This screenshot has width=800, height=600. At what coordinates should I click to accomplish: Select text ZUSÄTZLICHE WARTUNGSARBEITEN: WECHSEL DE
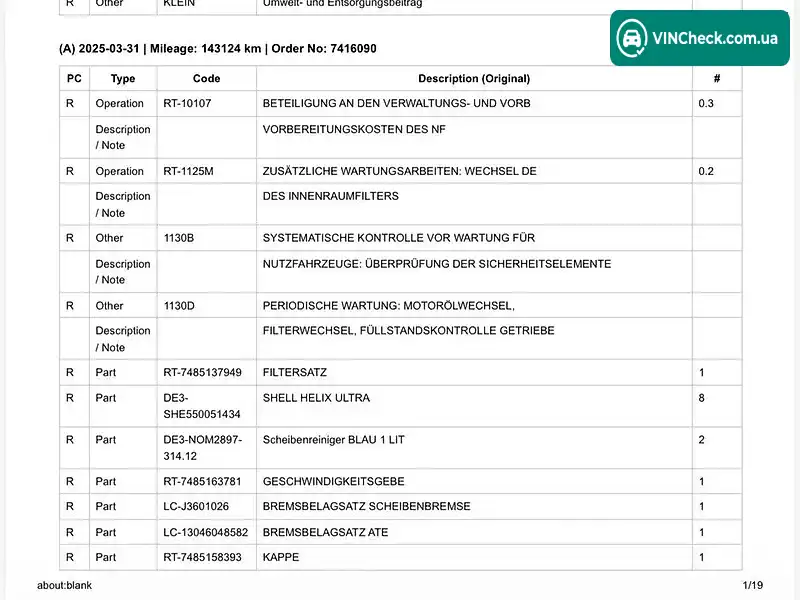pos(399,171)
